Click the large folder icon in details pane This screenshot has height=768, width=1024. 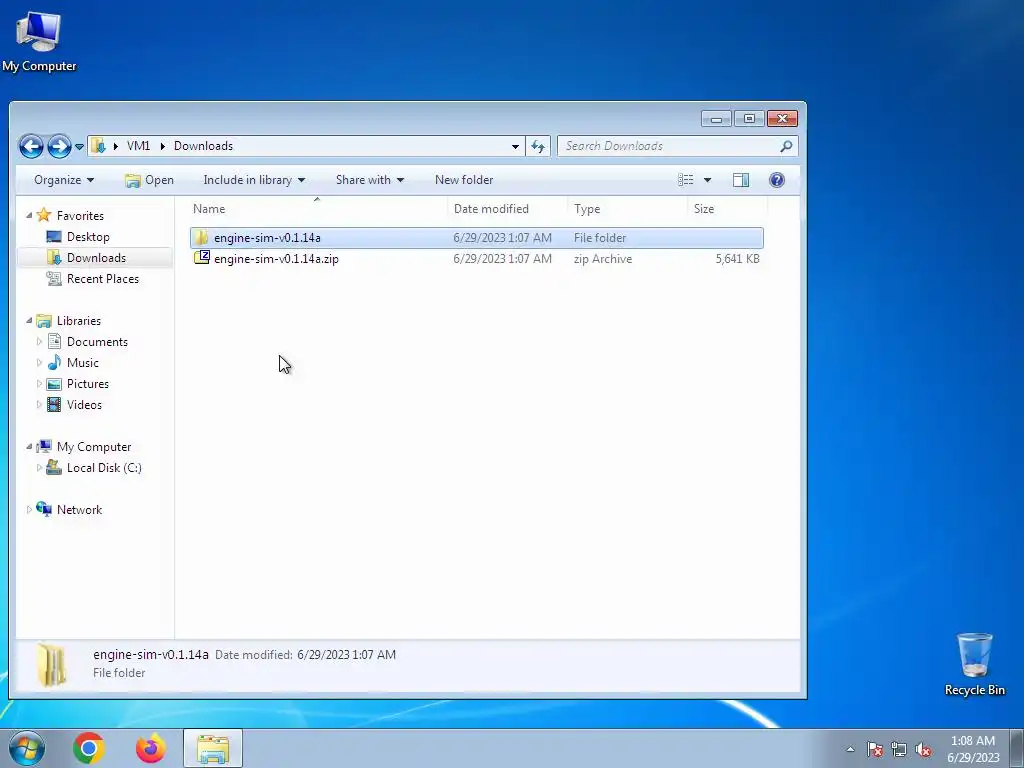pyautogui.click(x=51, y=665)
